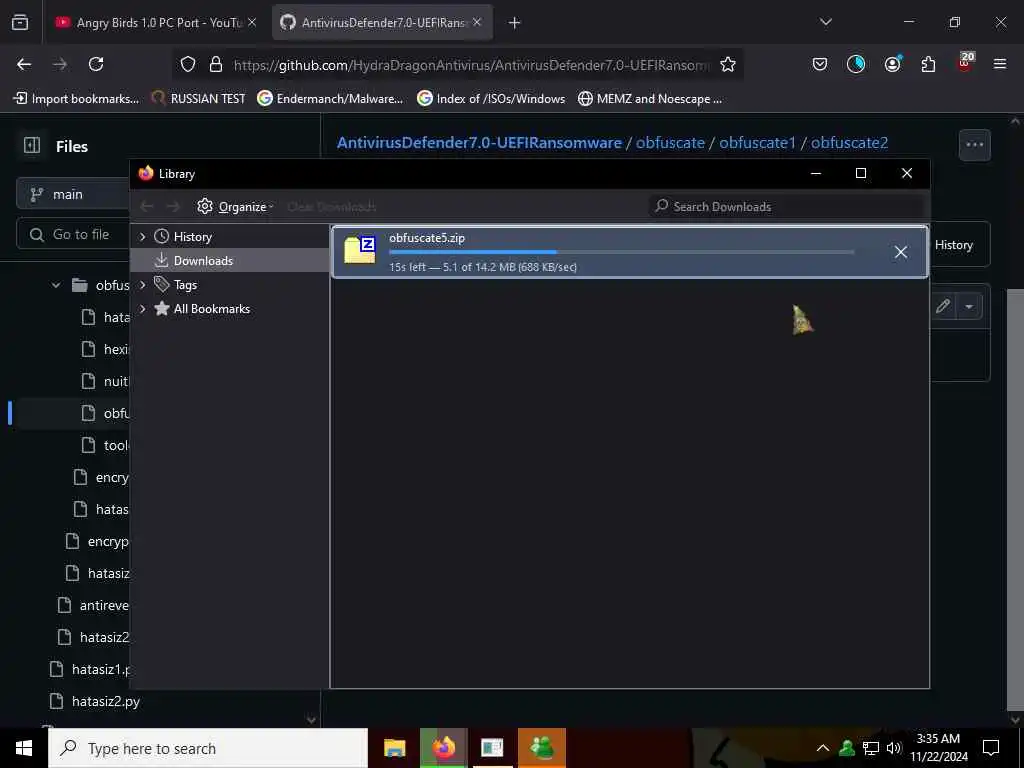Screen dimensions: 1024x768
Task: Open a new tab with plus button
Action: (x=515, y=23)
